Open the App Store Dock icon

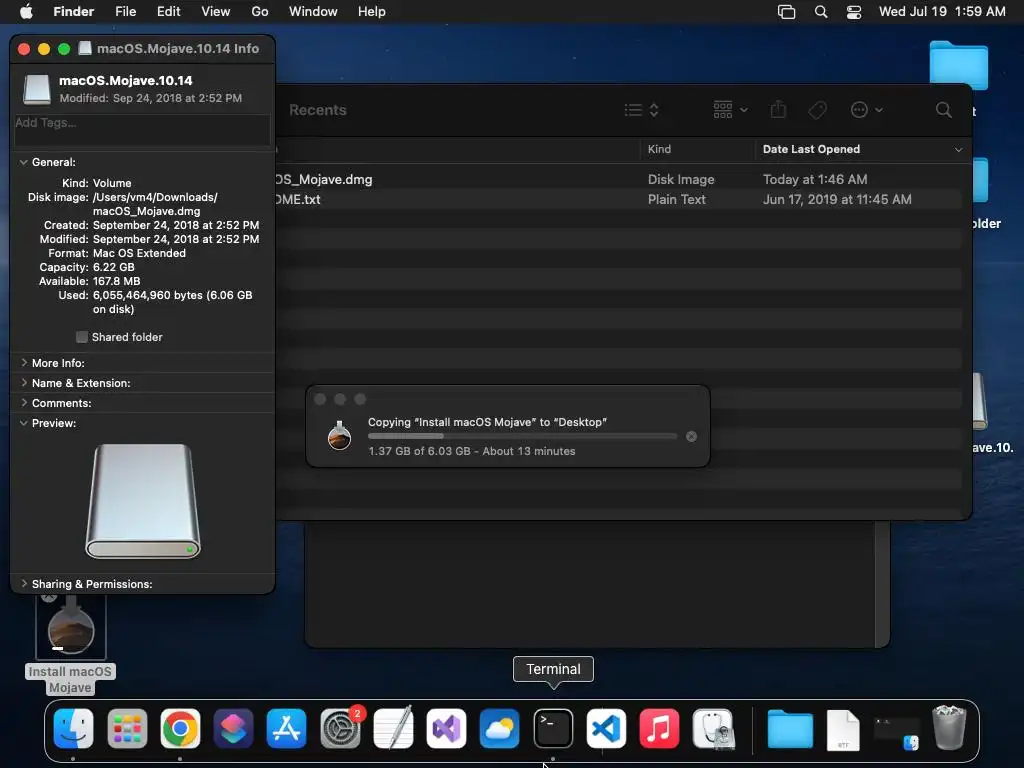coord(287,728)
